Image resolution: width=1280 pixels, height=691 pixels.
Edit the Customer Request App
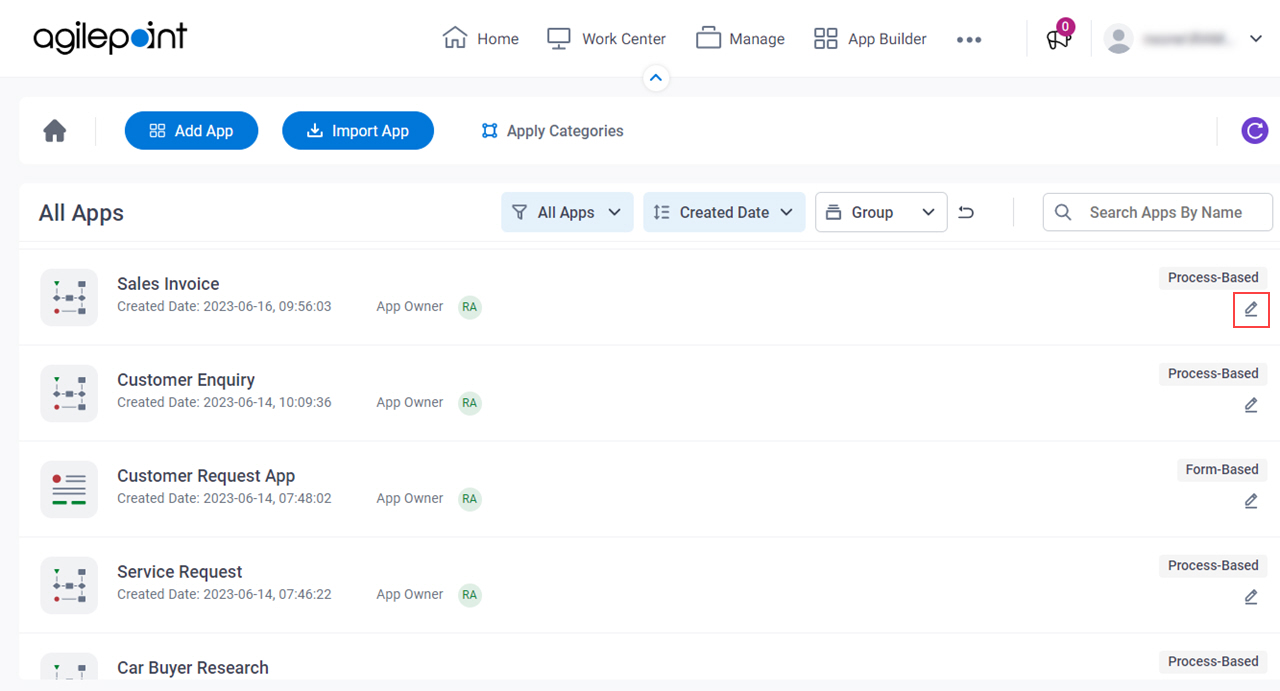click(1251, 501)
